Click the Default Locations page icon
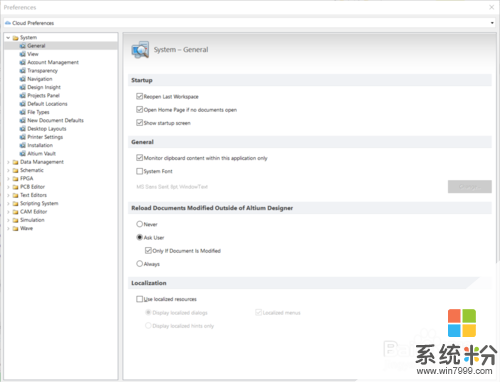500x382 pixels. [x=23, y=104]
